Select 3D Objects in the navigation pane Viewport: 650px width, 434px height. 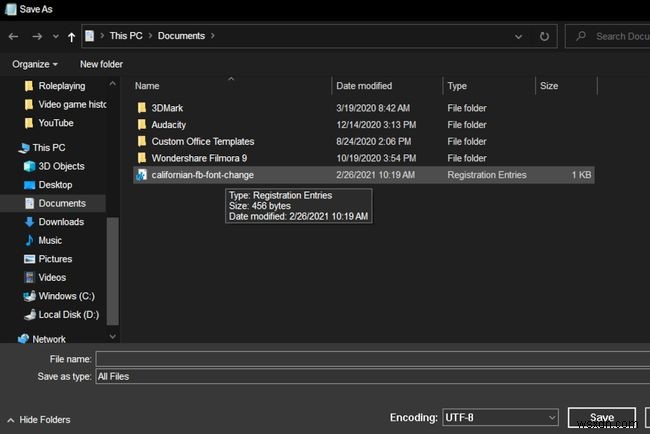(x=54, y=166)
